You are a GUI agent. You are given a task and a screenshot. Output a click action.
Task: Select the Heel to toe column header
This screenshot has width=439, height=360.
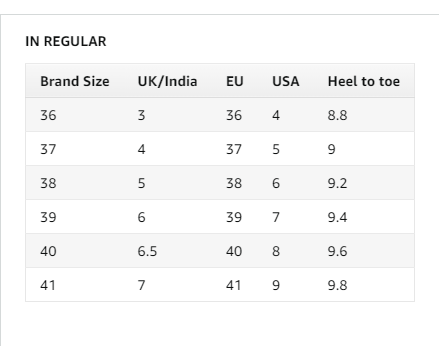tap(364, 81)
